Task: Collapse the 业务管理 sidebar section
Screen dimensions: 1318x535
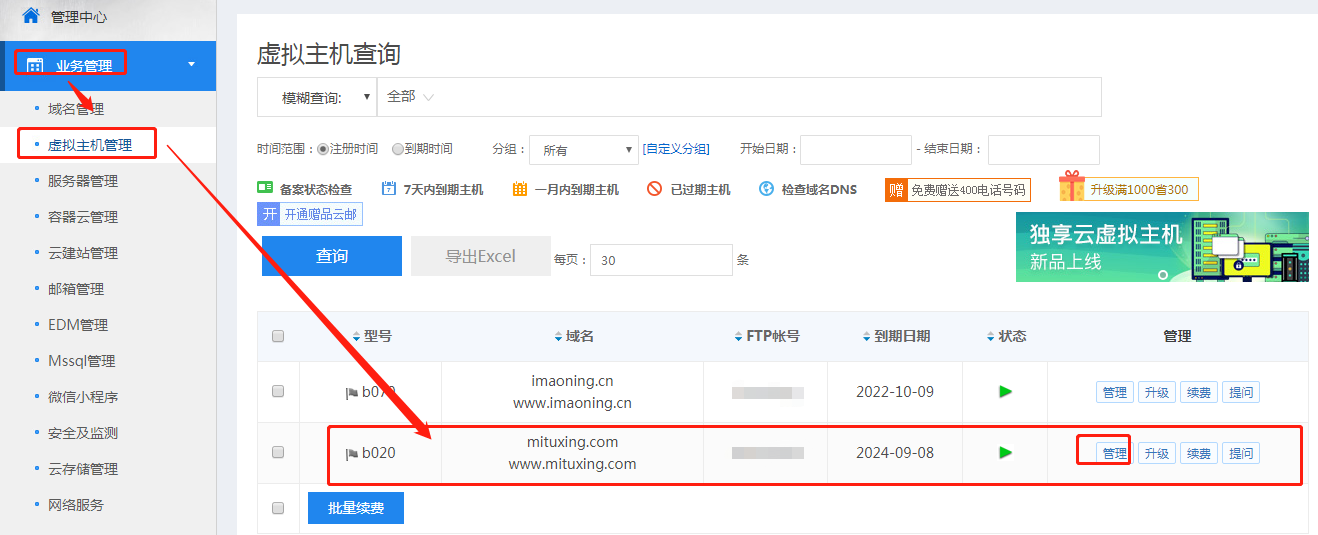Action: [191, 65]
